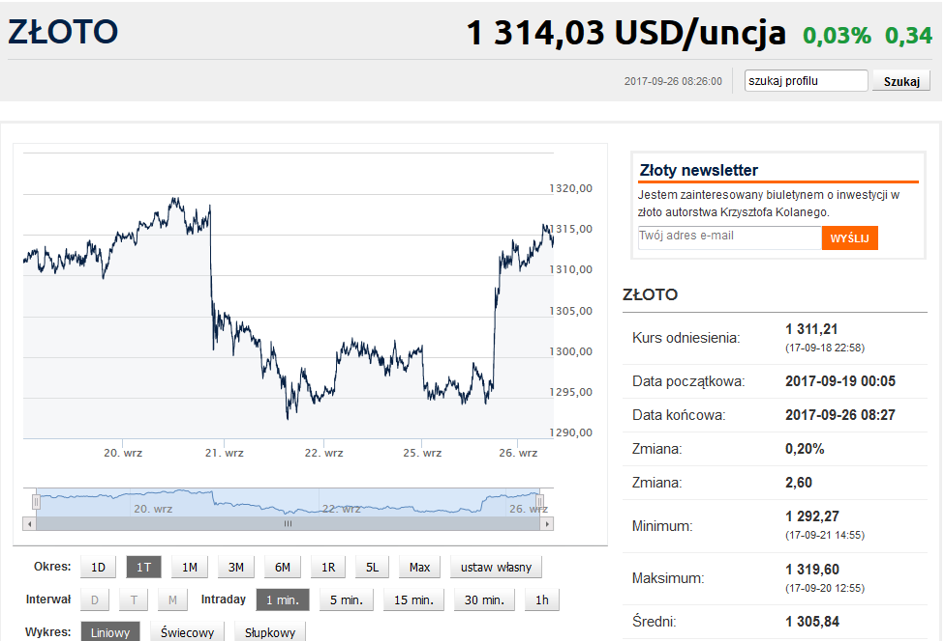Screen dimensions: 945x641
Task: Switch chart type to Słupkowy
Action: (270, 632)
